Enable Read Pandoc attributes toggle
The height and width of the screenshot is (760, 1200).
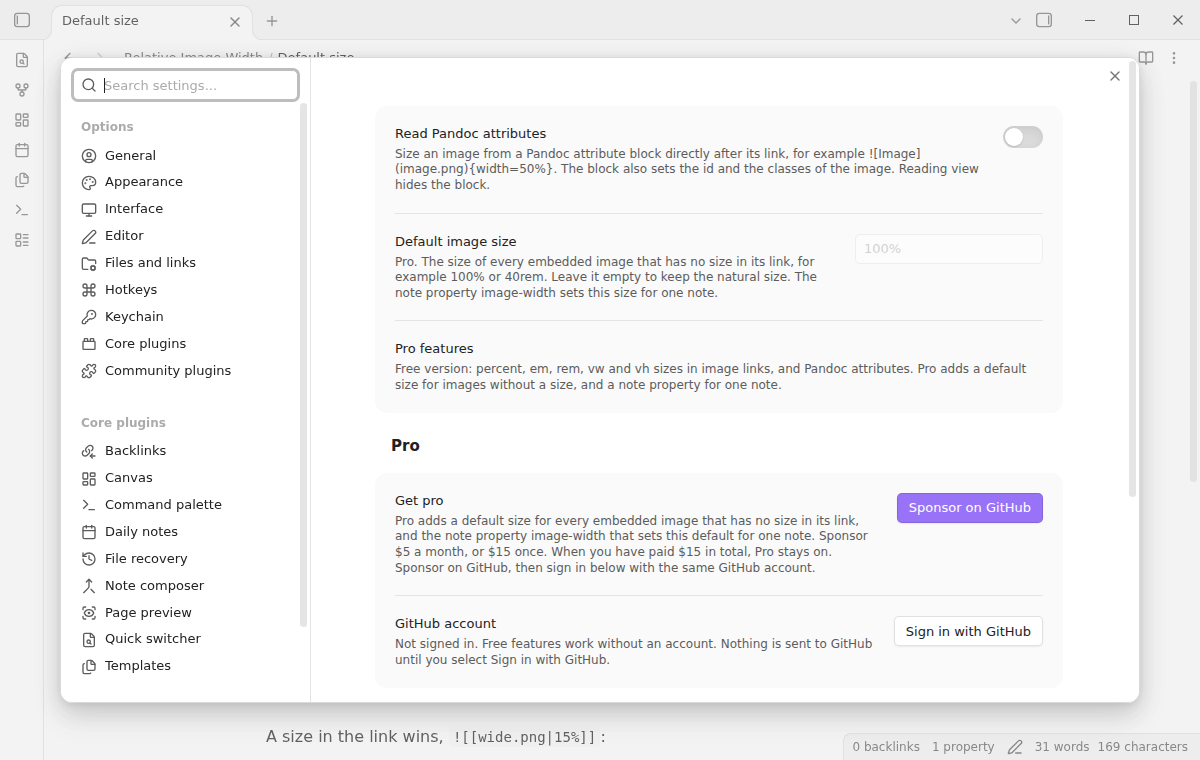coord(1023,137)
